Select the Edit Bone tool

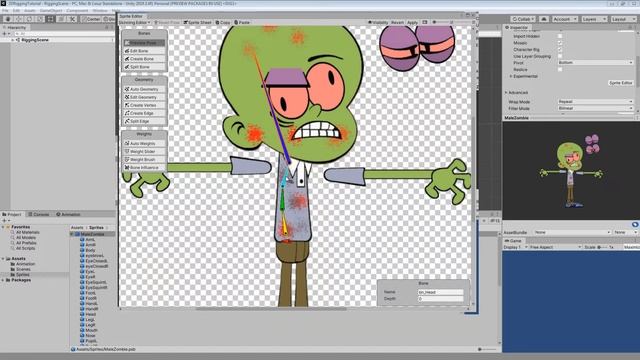click(x=144, y=51)
